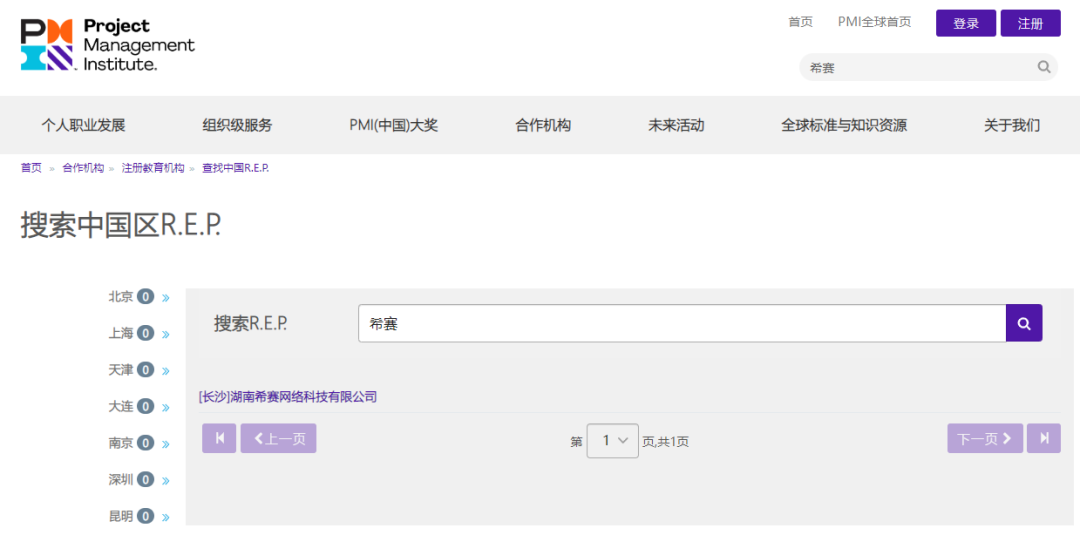Open the page number dropdown
Screen dimensions: 1080x535
pos(612,441)
